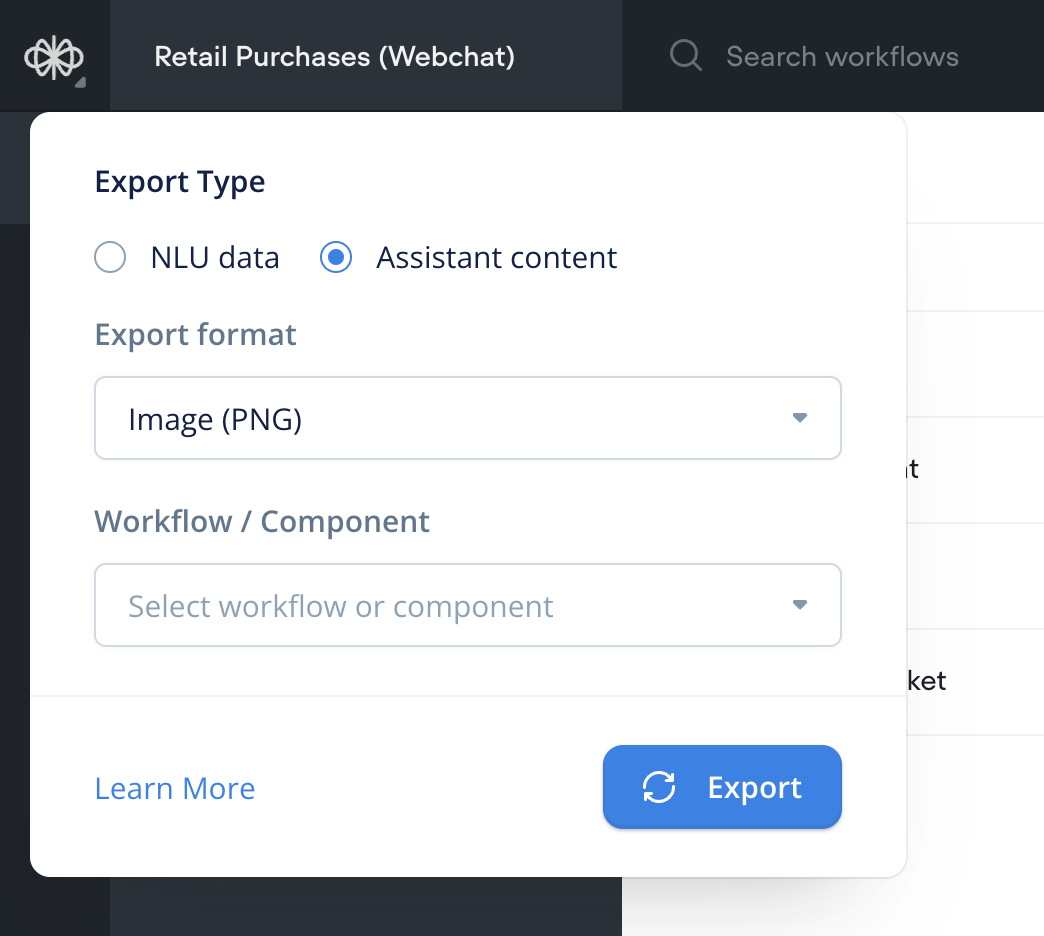Click the list row ending in 'ket' behind dialog
The height and width of the screenshot is (936, 1044).
[926, 680]
